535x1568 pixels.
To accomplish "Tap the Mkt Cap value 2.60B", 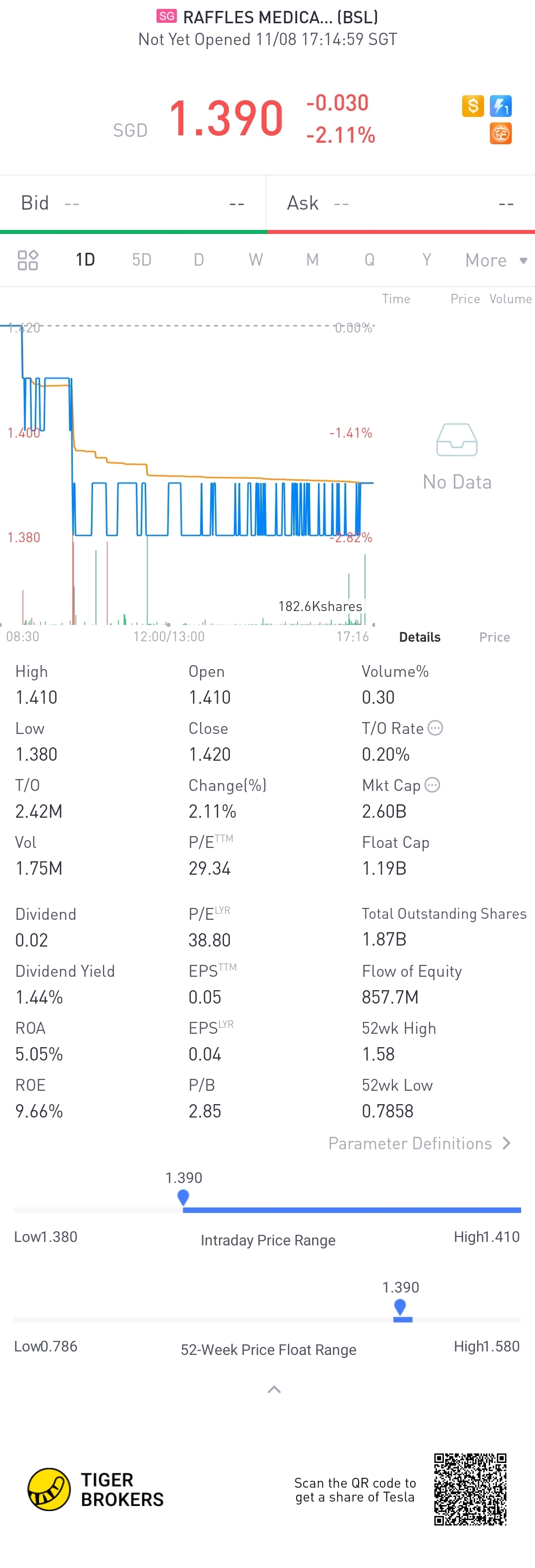I will pyautogui.click(x=384, y=811).
